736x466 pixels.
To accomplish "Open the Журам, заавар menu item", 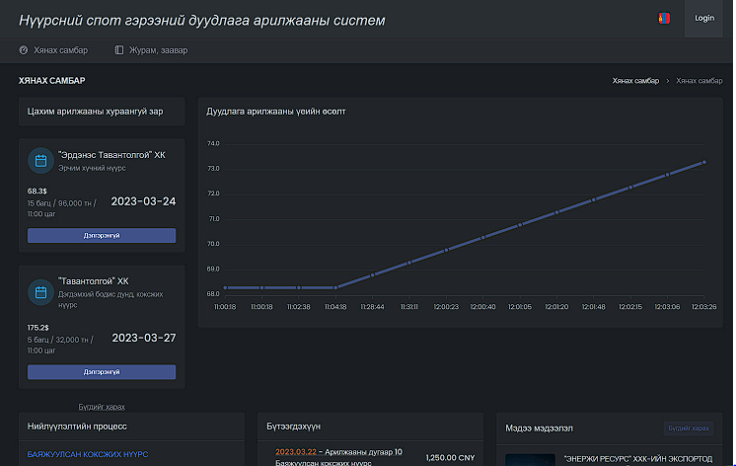I will [158, 50].
